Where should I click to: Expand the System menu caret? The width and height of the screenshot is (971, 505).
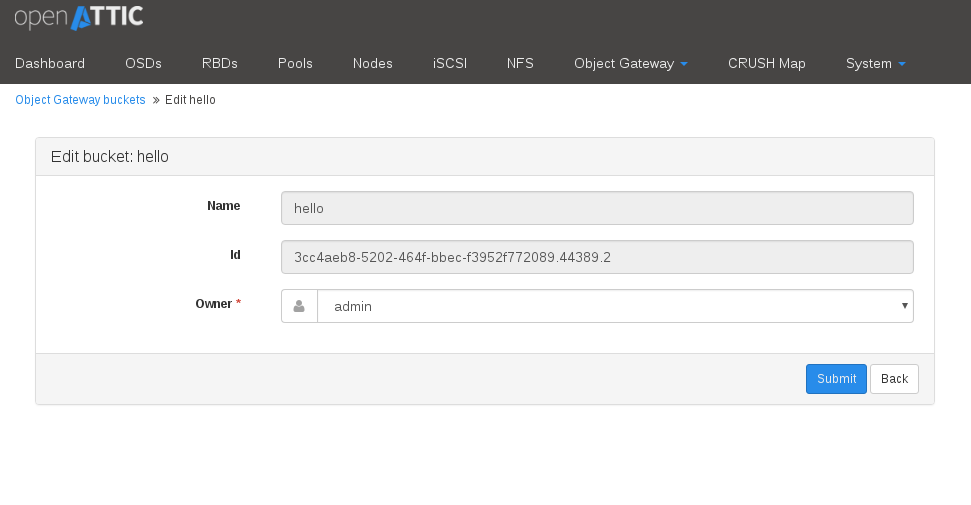click(x=902, y=64)
